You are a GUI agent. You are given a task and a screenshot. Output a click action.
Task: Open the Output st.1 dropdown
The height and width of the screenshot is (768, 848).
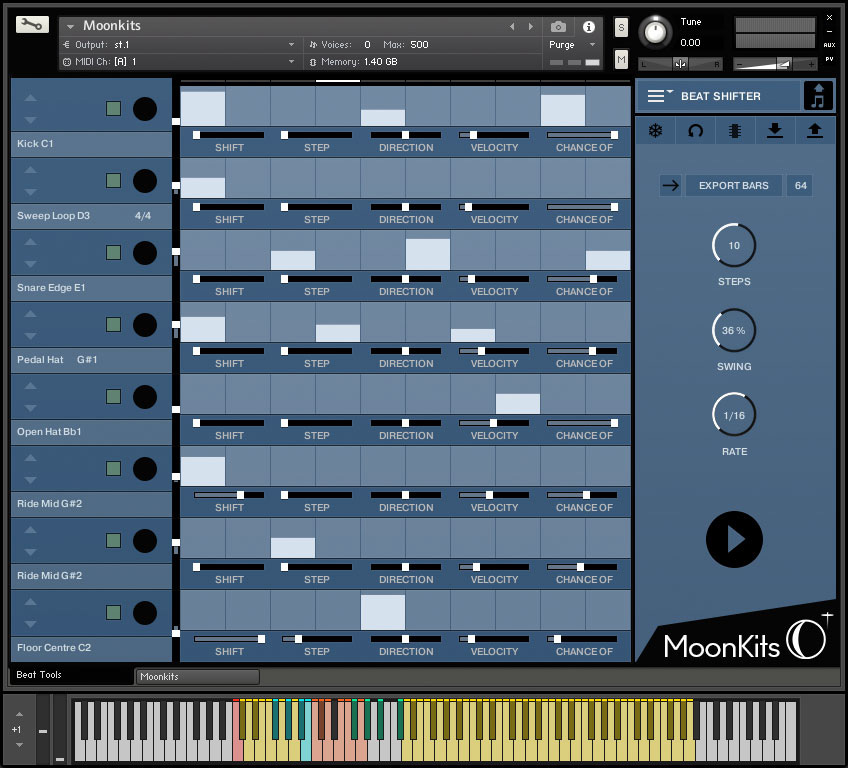pos(292,44)
